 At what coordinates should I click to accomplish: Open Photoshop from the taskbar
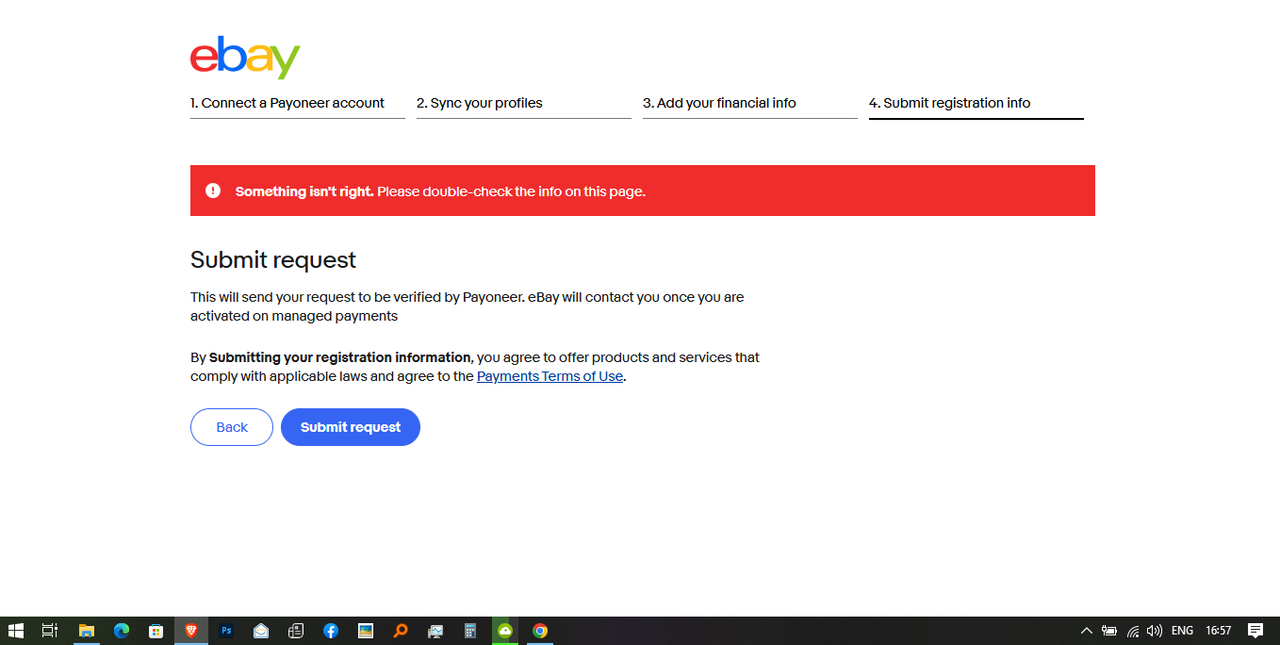coord(226,631)
